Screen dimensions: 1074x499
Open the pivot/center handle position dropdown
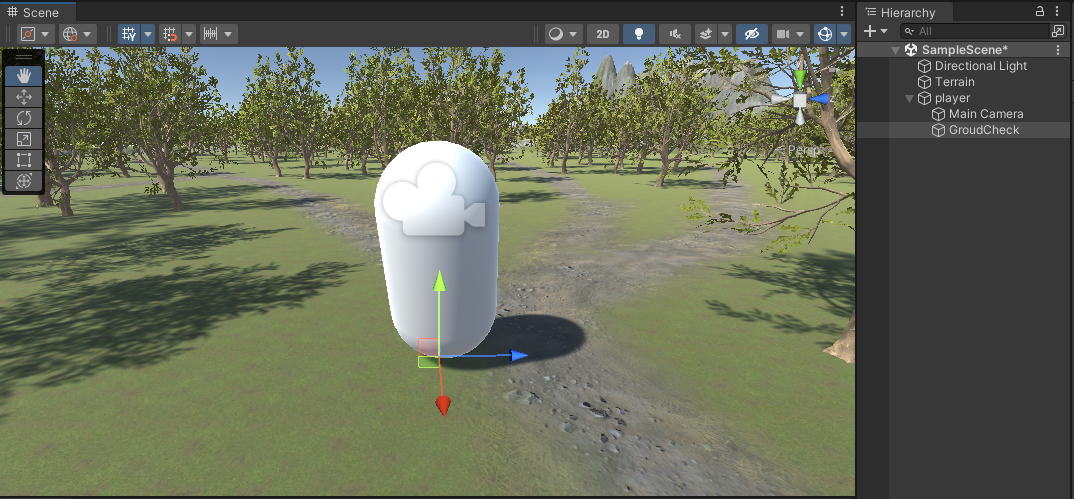point(36,34)
